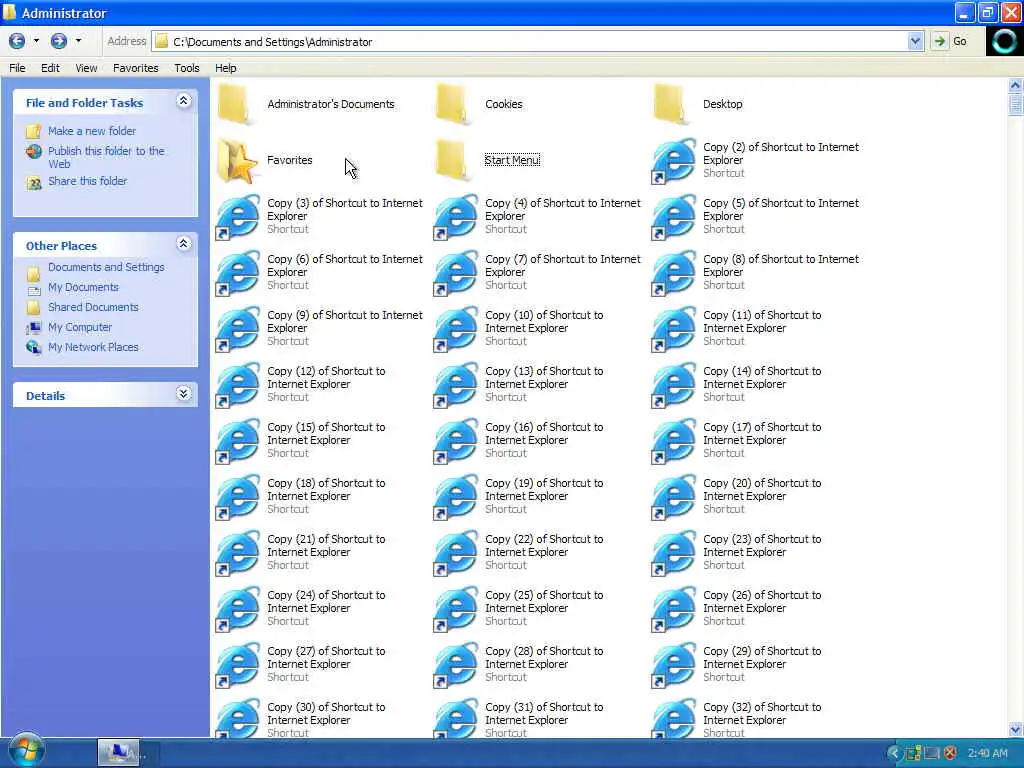Screen dimensions: 1024x768
Task: Click Make a new folder link
Action: pos(92,131)
